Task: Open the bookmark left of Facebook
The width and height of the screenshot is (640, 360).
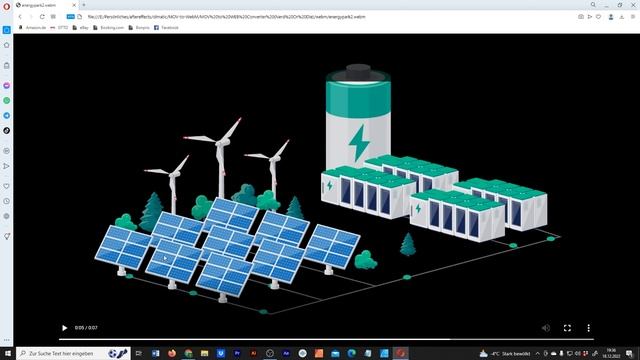Action: 139,28
